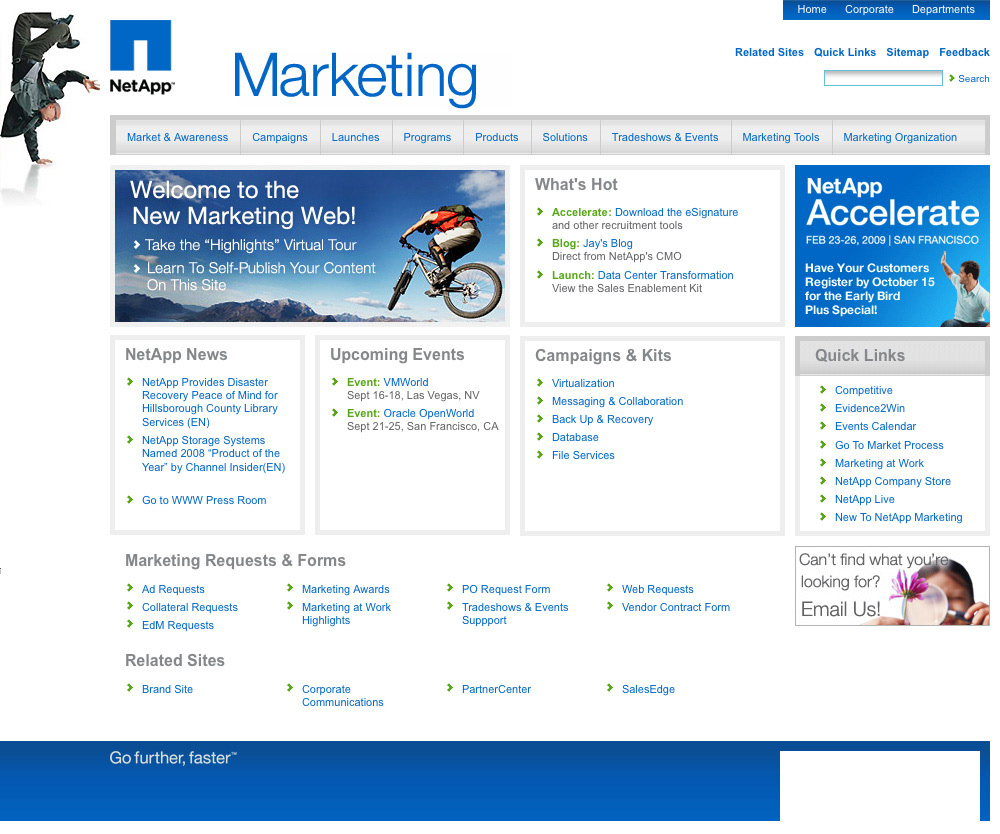The height and width of the screenshot is (834, 1000).
Task: Open the Disaster Recovery Hillsborough news item
Action: coord(209,402)
